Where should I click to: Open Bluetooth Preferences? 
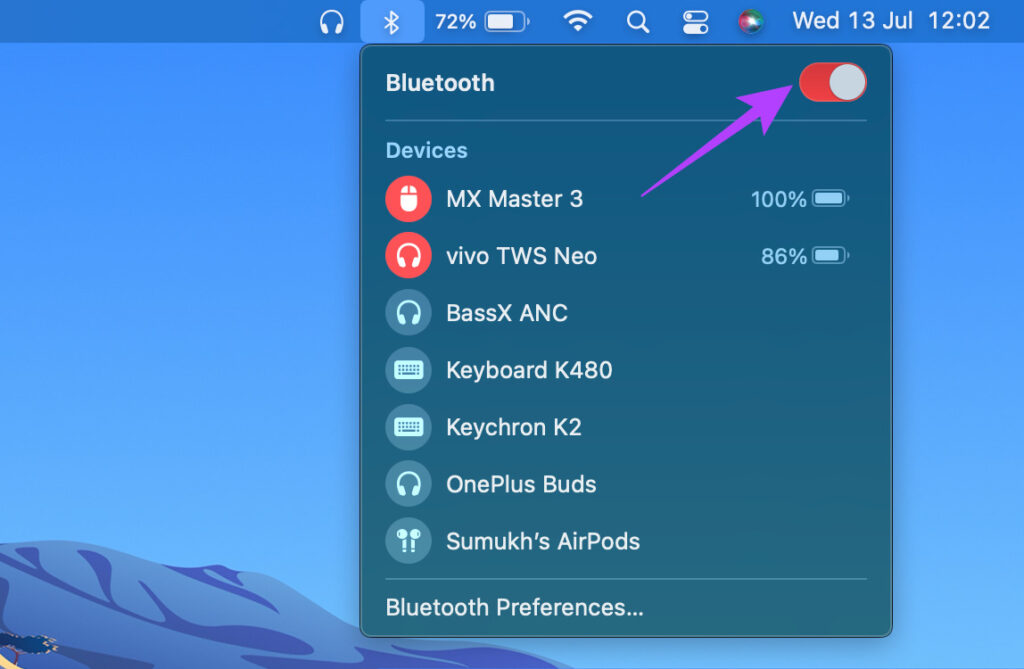pyautogui.click(x=513, y=607)
